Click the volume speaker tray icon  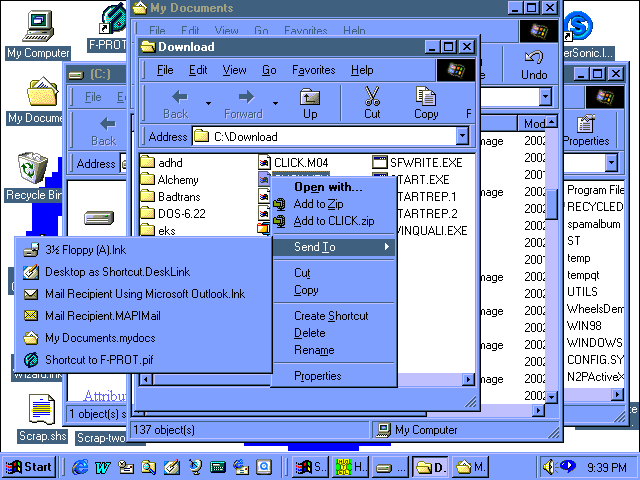point(549,466)
